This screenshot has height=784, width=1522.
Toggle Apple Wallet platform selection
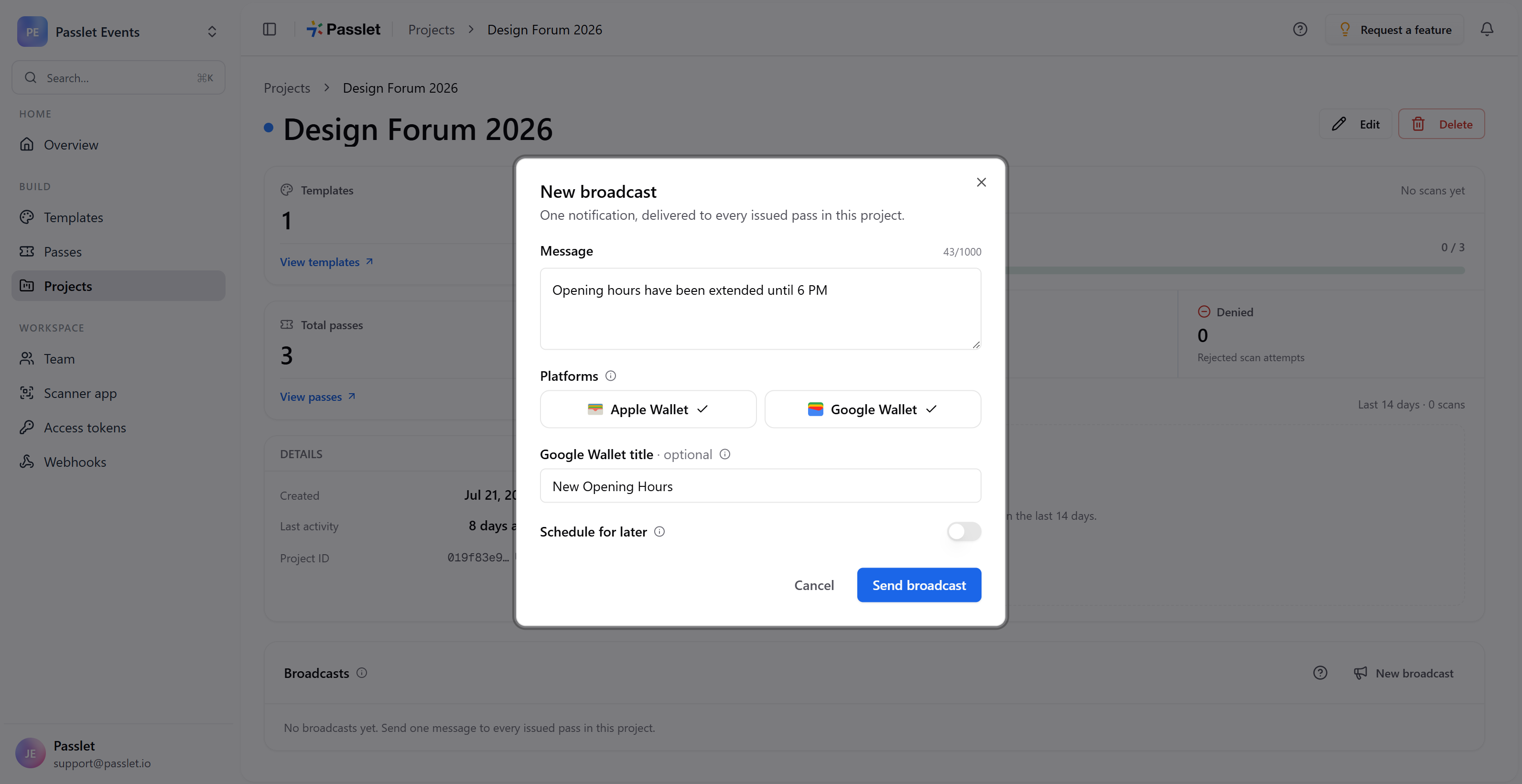point(648,409)
